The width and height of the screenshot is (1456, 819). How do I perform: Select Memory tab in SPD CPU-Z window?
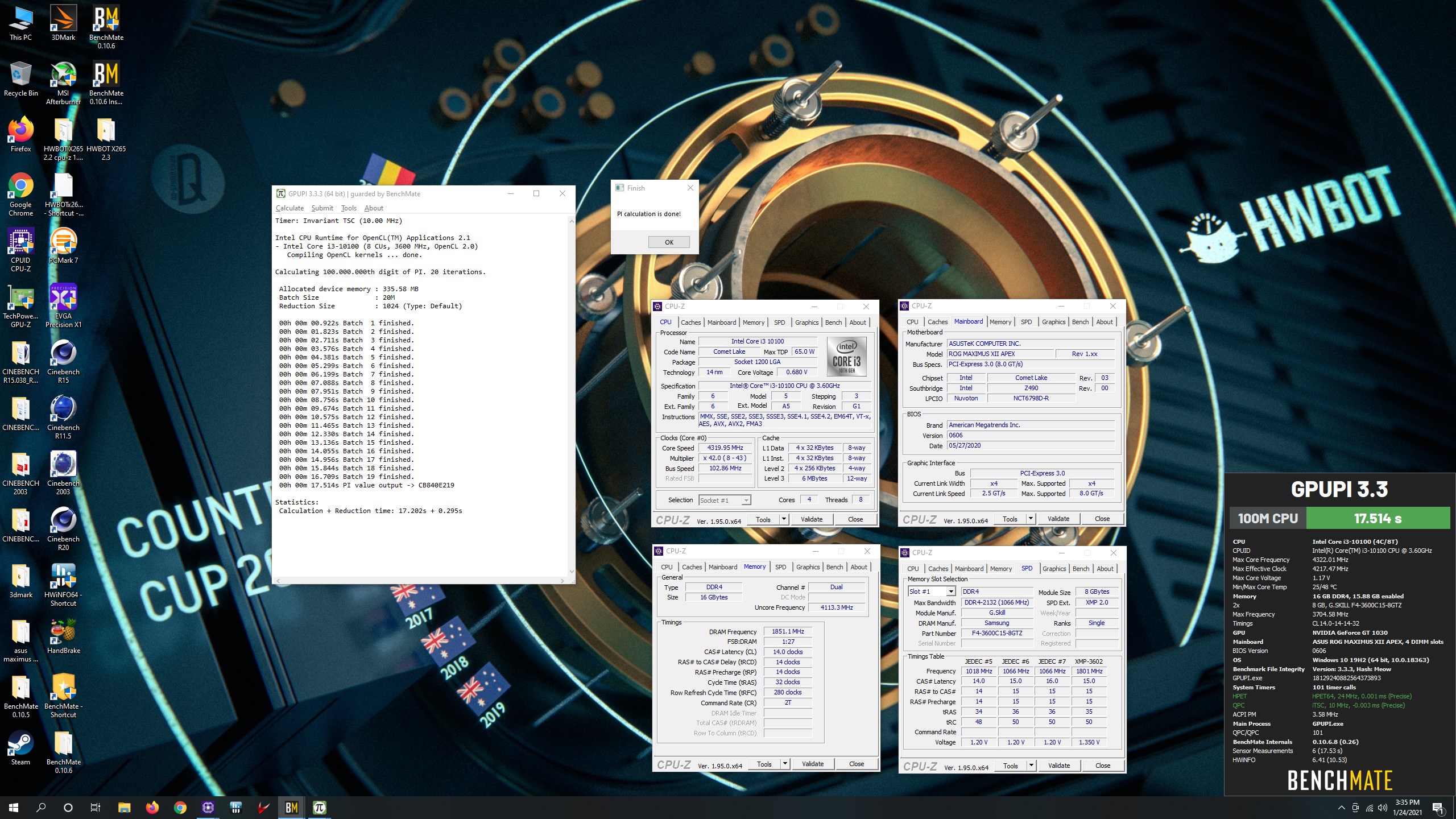pyautogui.click(x=1000, y=569)
